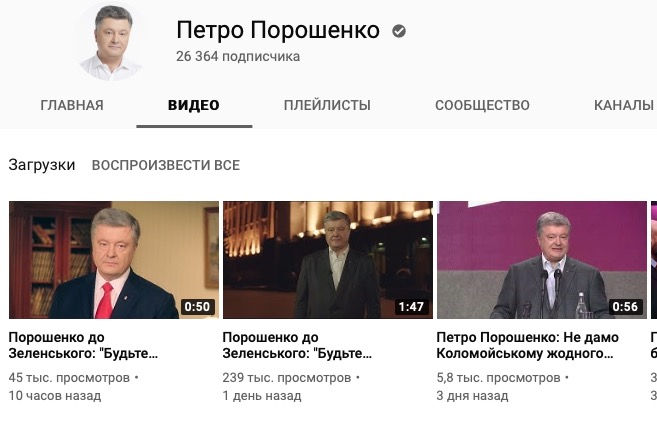Open the КАНАЛЫ tab

click(x=624, y=105)
